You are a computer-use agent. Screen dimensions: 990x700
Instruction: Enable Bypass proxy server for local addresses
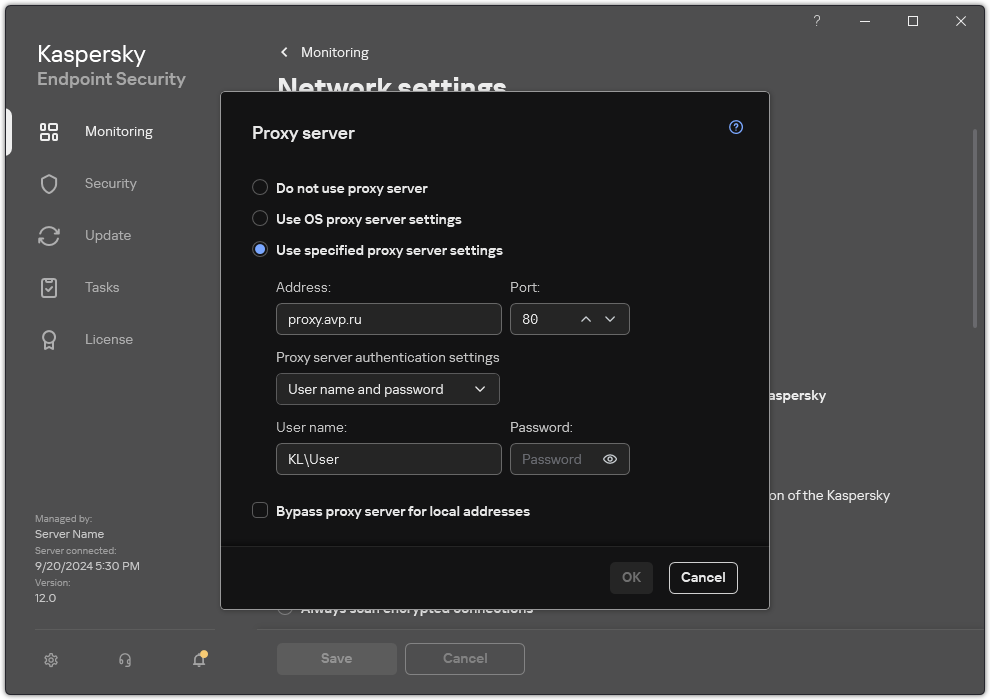coord(260,510)
